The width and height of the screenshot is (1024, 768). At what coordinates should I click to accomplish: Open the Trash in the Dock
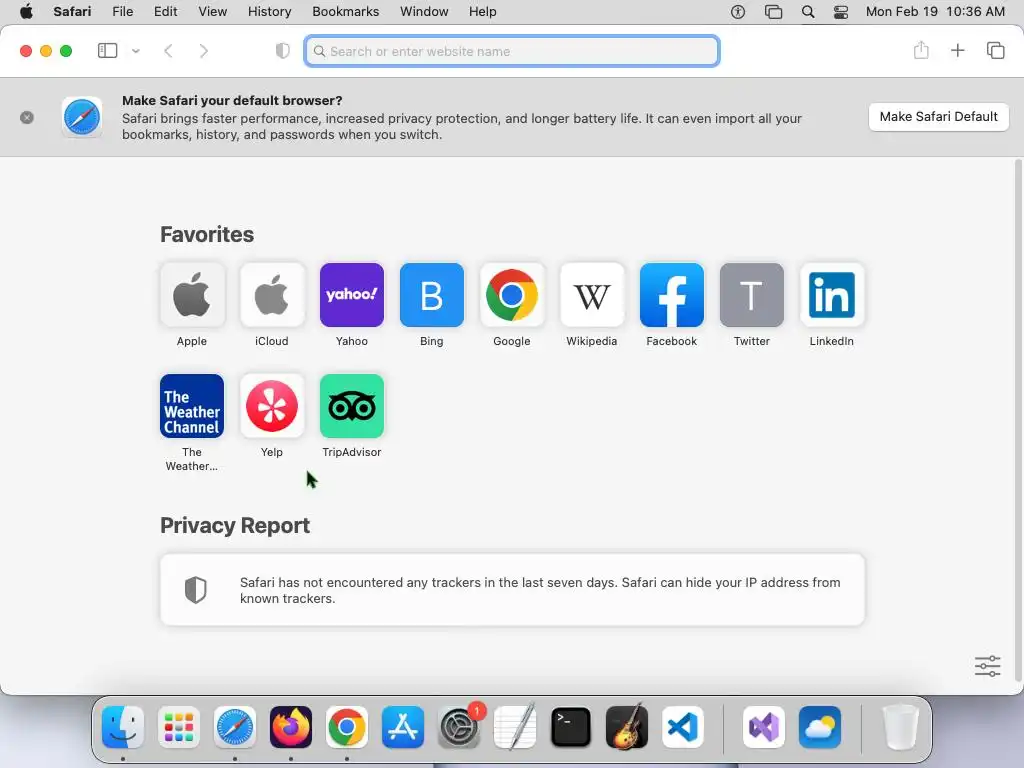click(x=901, y=727)
